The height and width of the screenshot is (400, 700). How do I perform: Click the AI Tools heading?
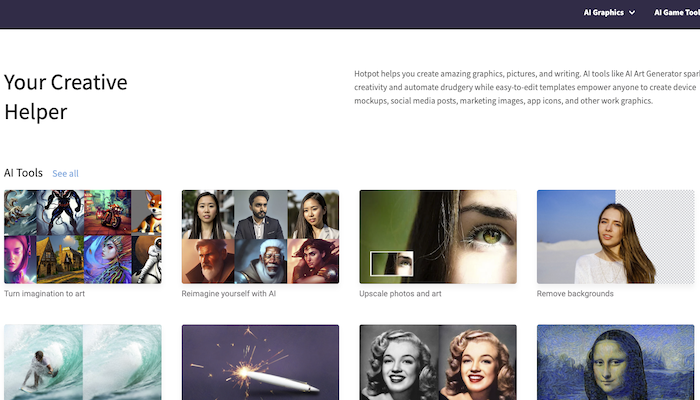tap(23, 173)
